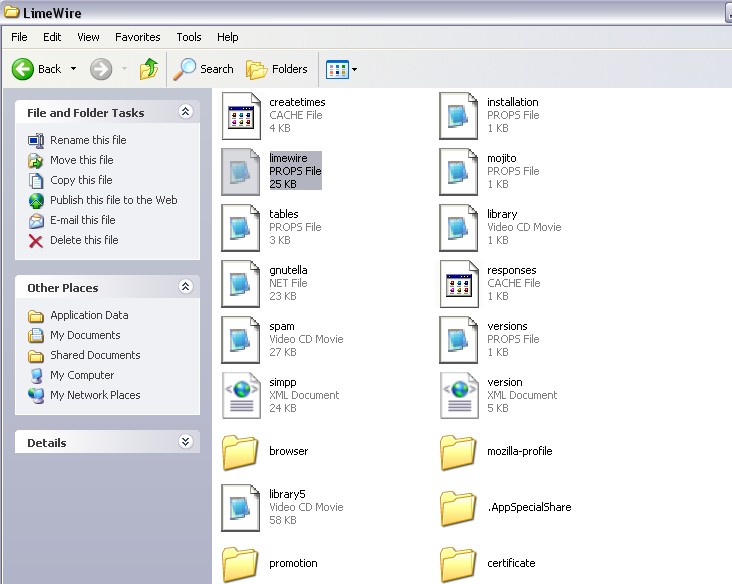This screenshot has width=732, height=584.
Task: Expand the Details panel
Action: (185, 442)
